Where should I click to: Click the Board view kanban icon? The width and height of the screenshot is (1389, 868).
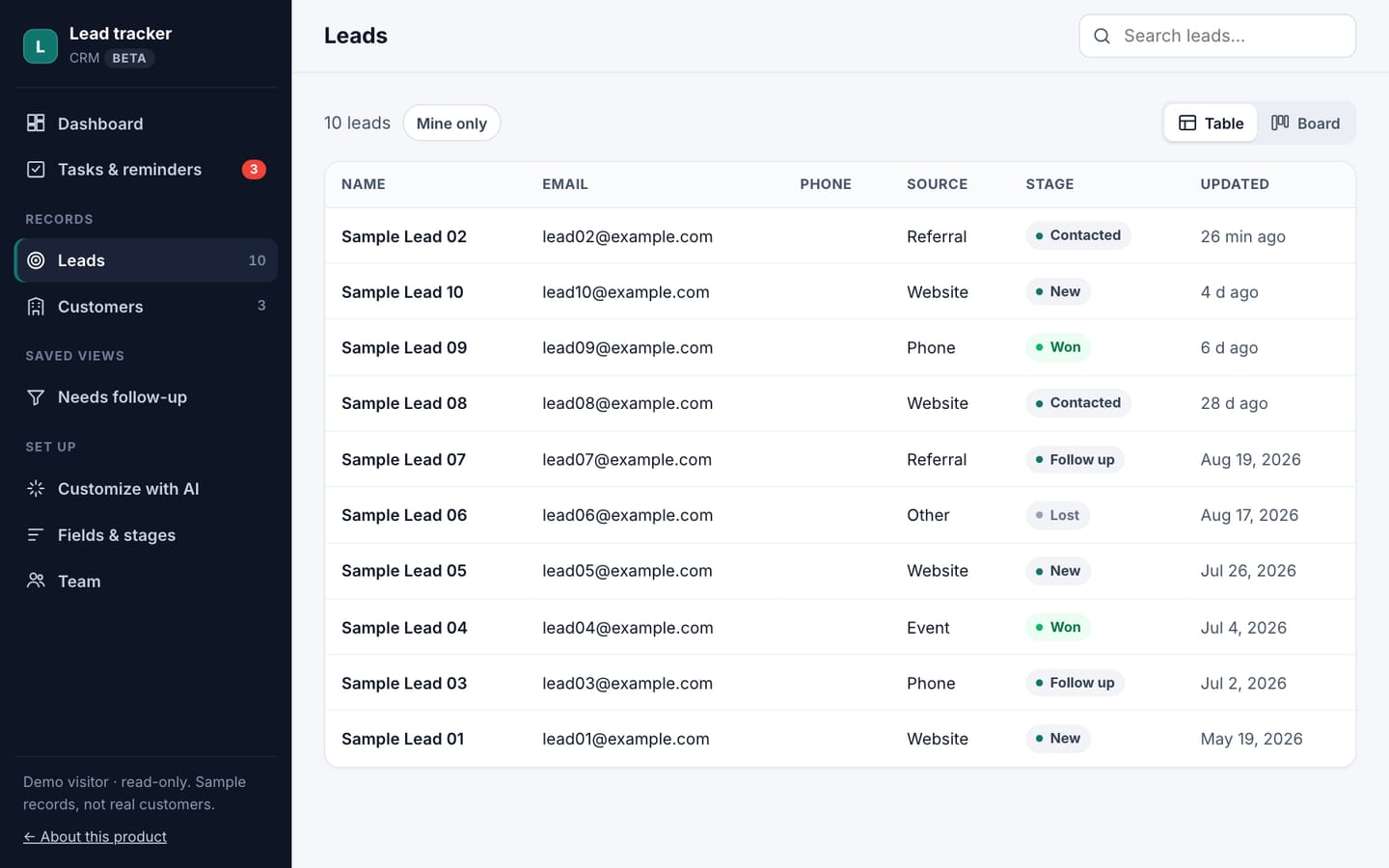[1280, 122]
